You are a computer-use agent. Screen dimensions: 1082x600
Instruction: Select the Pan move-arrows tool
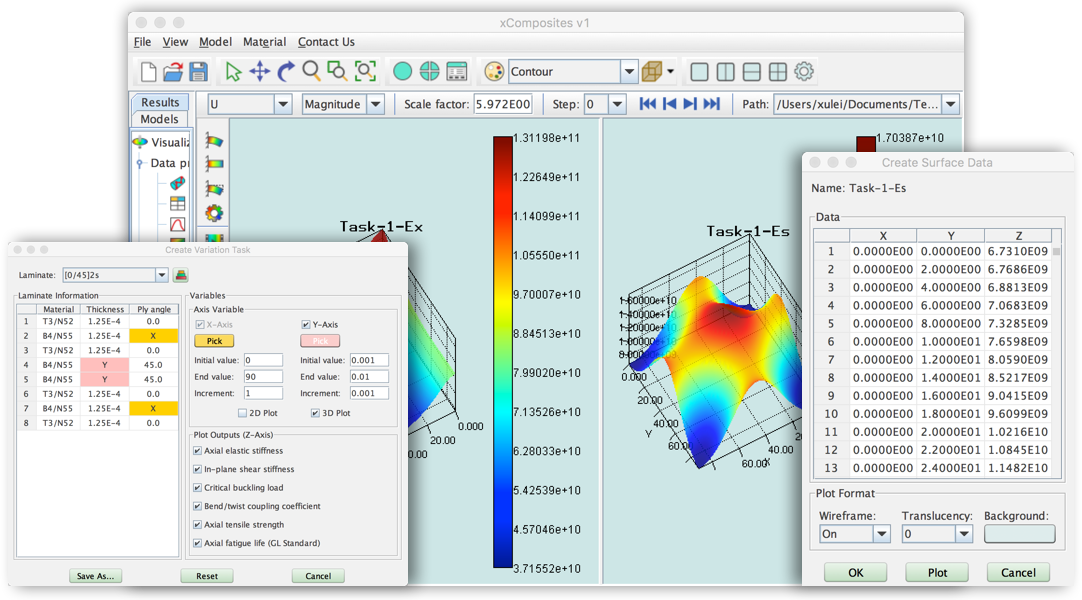(259, 71)
